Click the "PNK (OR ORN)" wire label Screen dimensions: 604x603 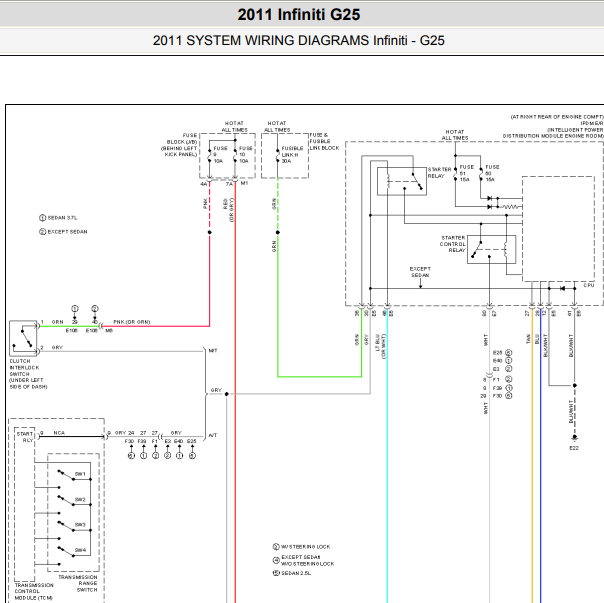click(132, 322)
